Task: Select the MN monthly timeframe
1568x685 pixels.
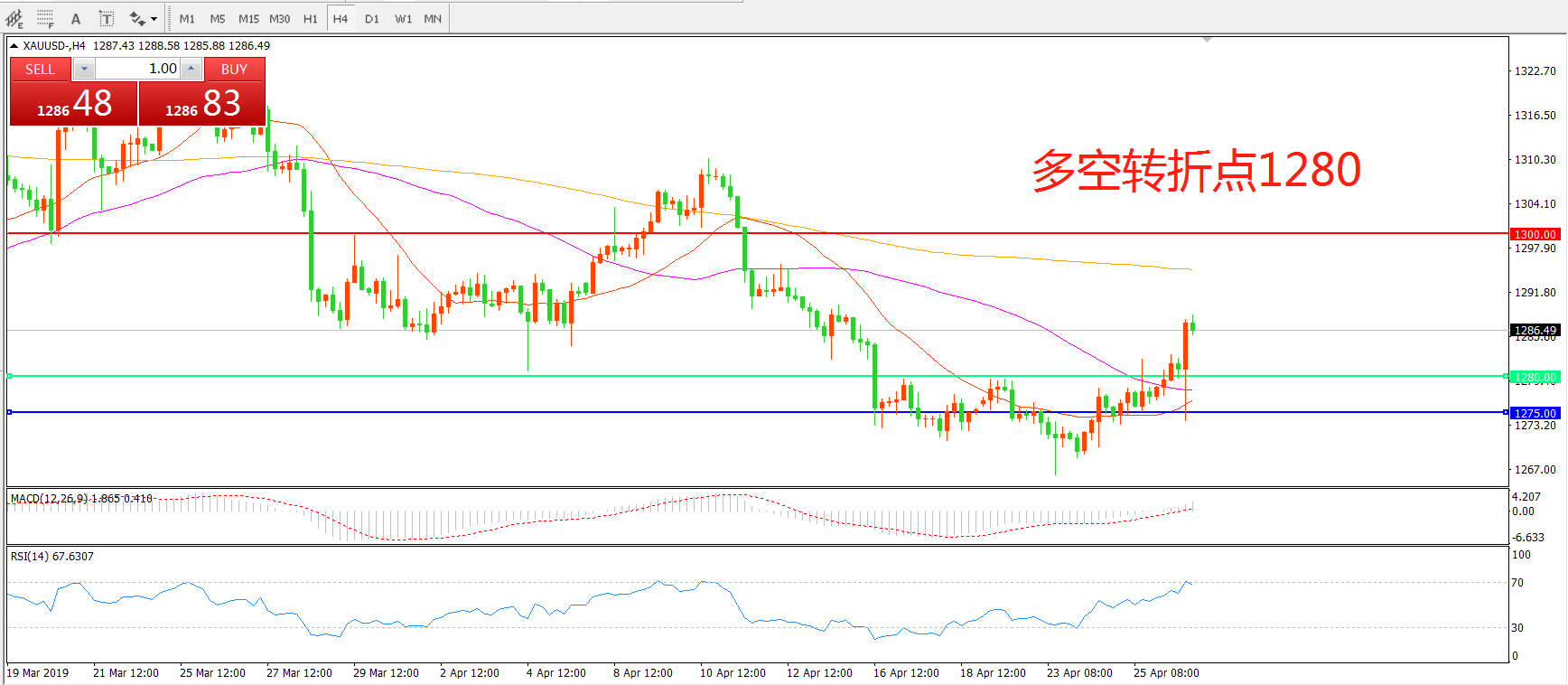Action: pyautogui.click(x=433, y=18)
